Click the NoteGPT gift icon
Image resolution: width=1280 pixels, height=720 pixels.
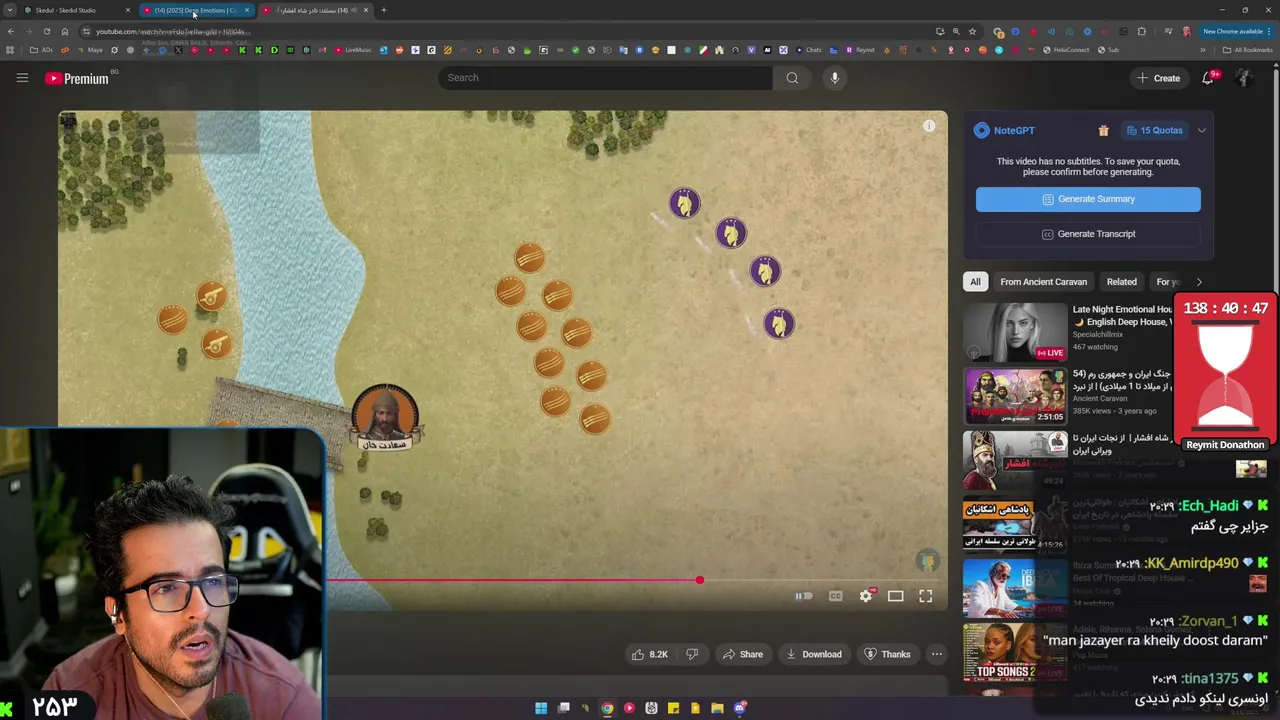point(1103,130)
